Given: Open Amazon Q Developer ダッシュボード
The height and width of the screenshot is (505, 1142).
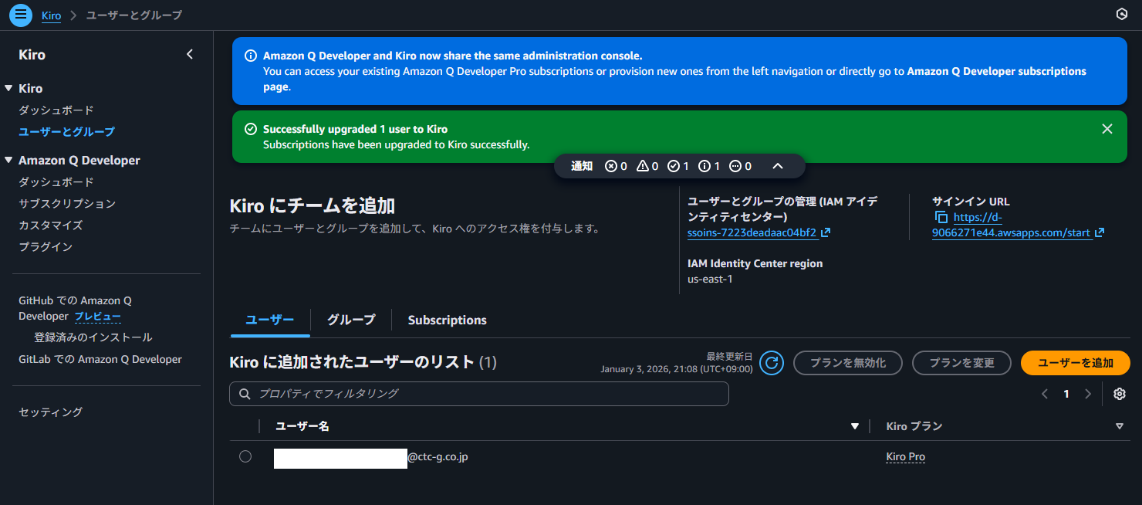Looking at the screenshot, I should [x=56, y=182].
